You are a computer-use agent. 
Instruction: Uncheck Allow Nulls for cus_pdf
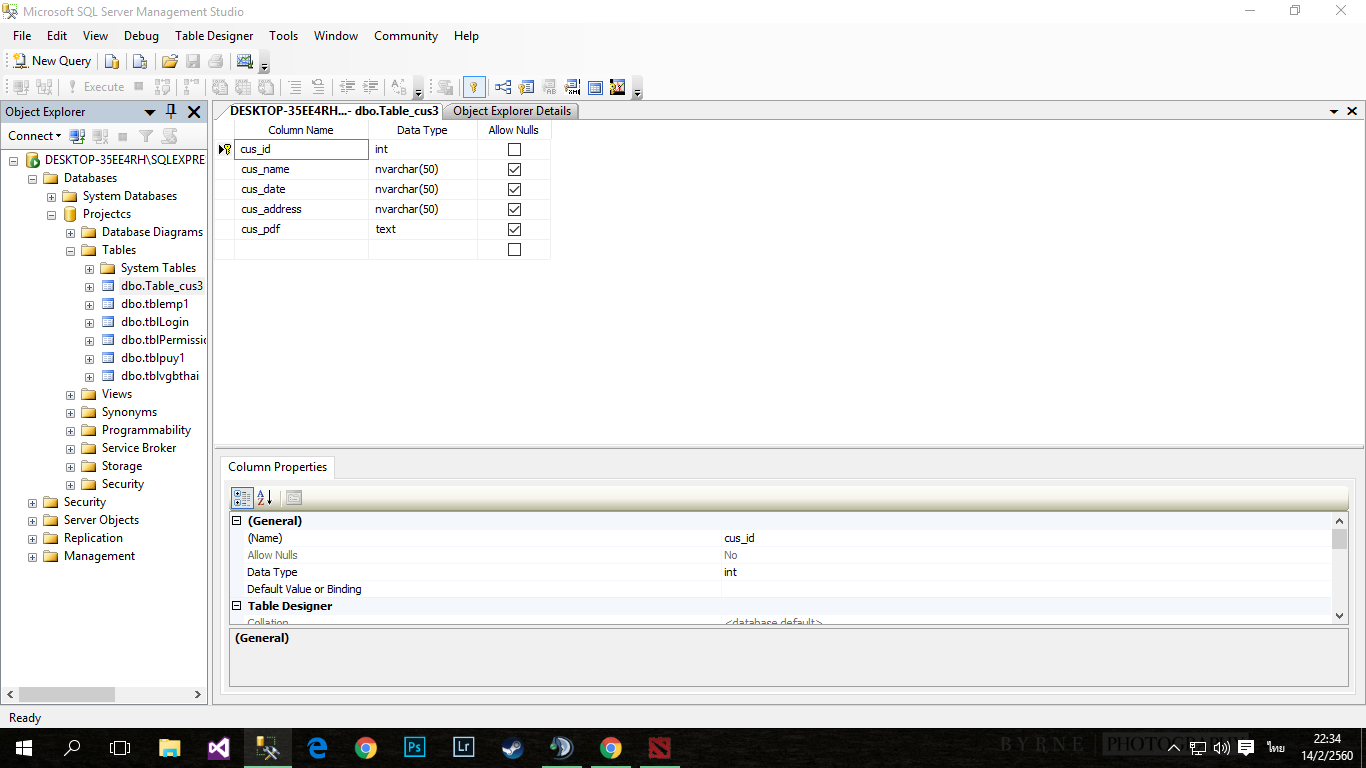(x=514, y=230)
